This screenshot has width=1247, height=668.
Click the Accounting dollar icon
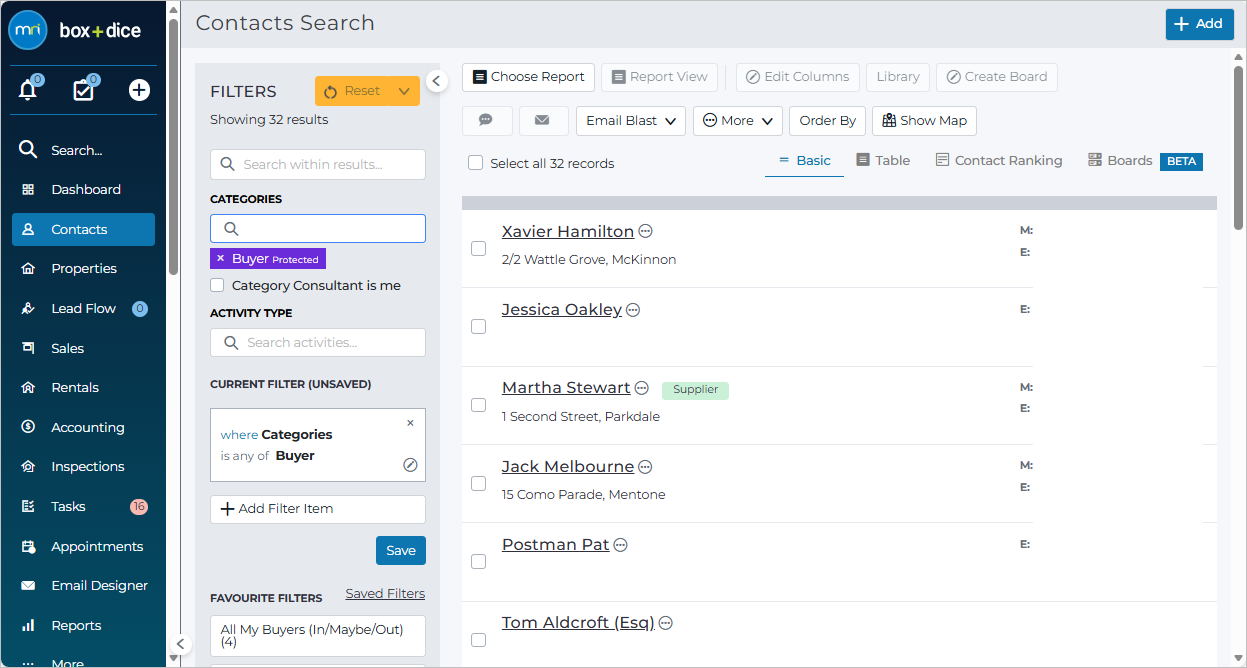tap(28, 427)
